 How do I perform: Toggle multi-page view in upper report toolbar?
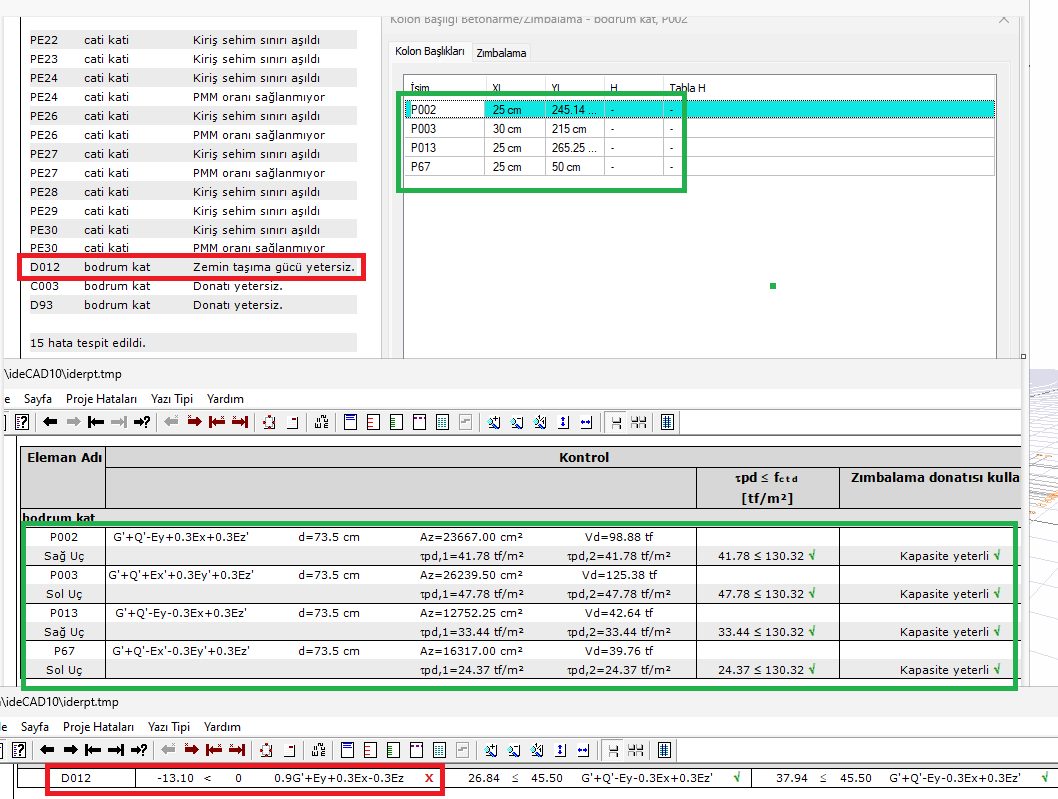638,422
